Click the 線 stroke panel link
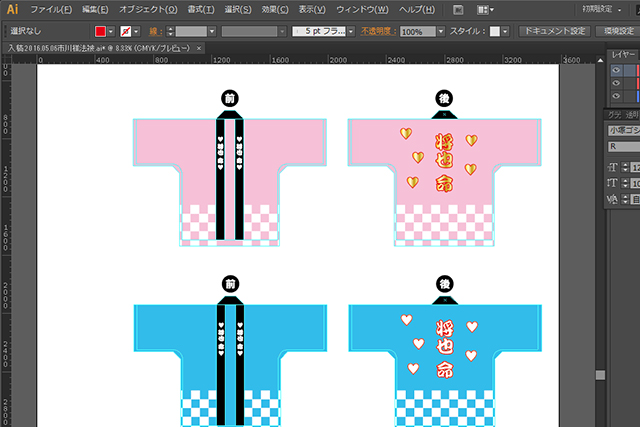640x427 pixels. pos(156,31)
